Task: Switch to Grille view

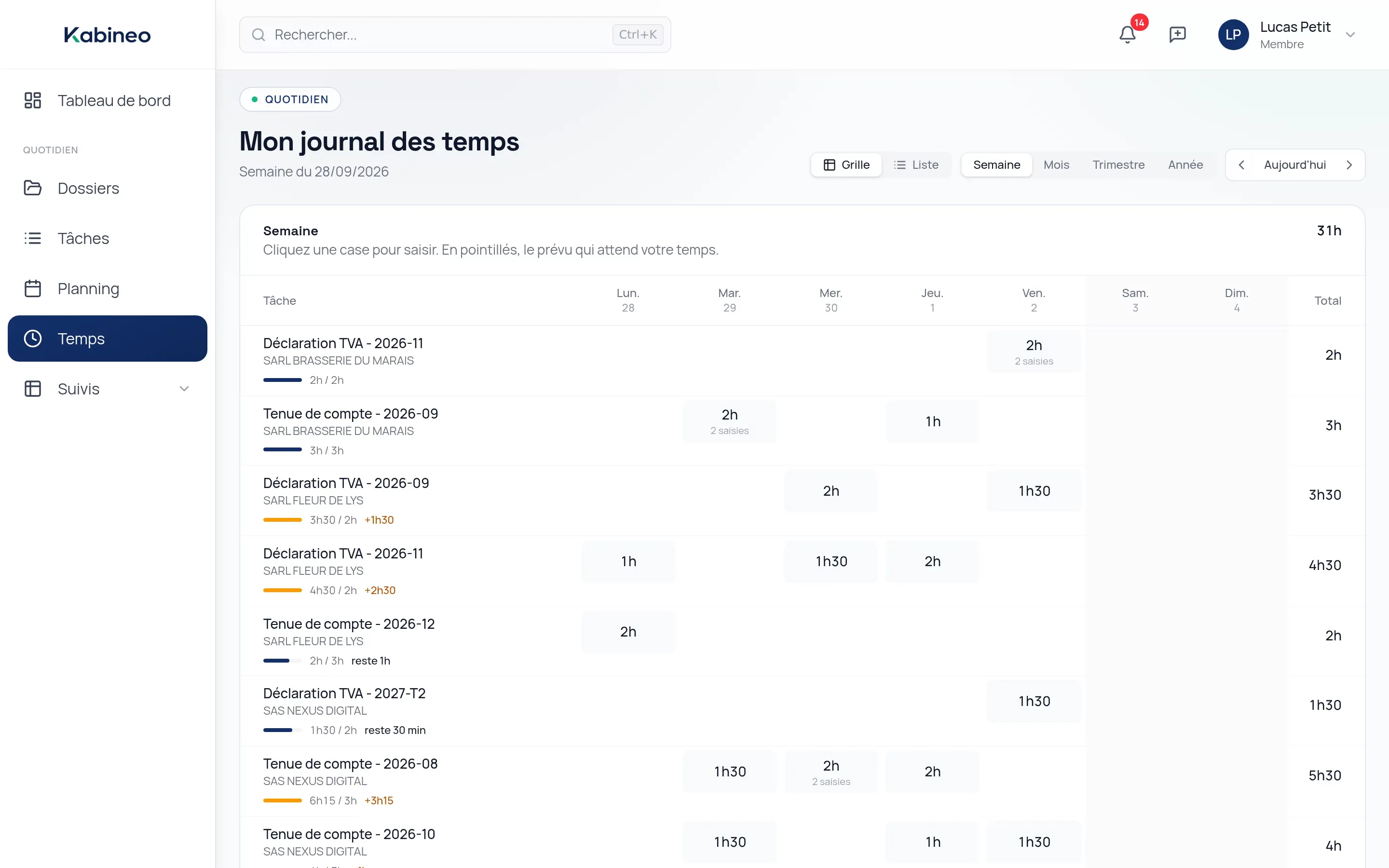Action: pos(846,165)
